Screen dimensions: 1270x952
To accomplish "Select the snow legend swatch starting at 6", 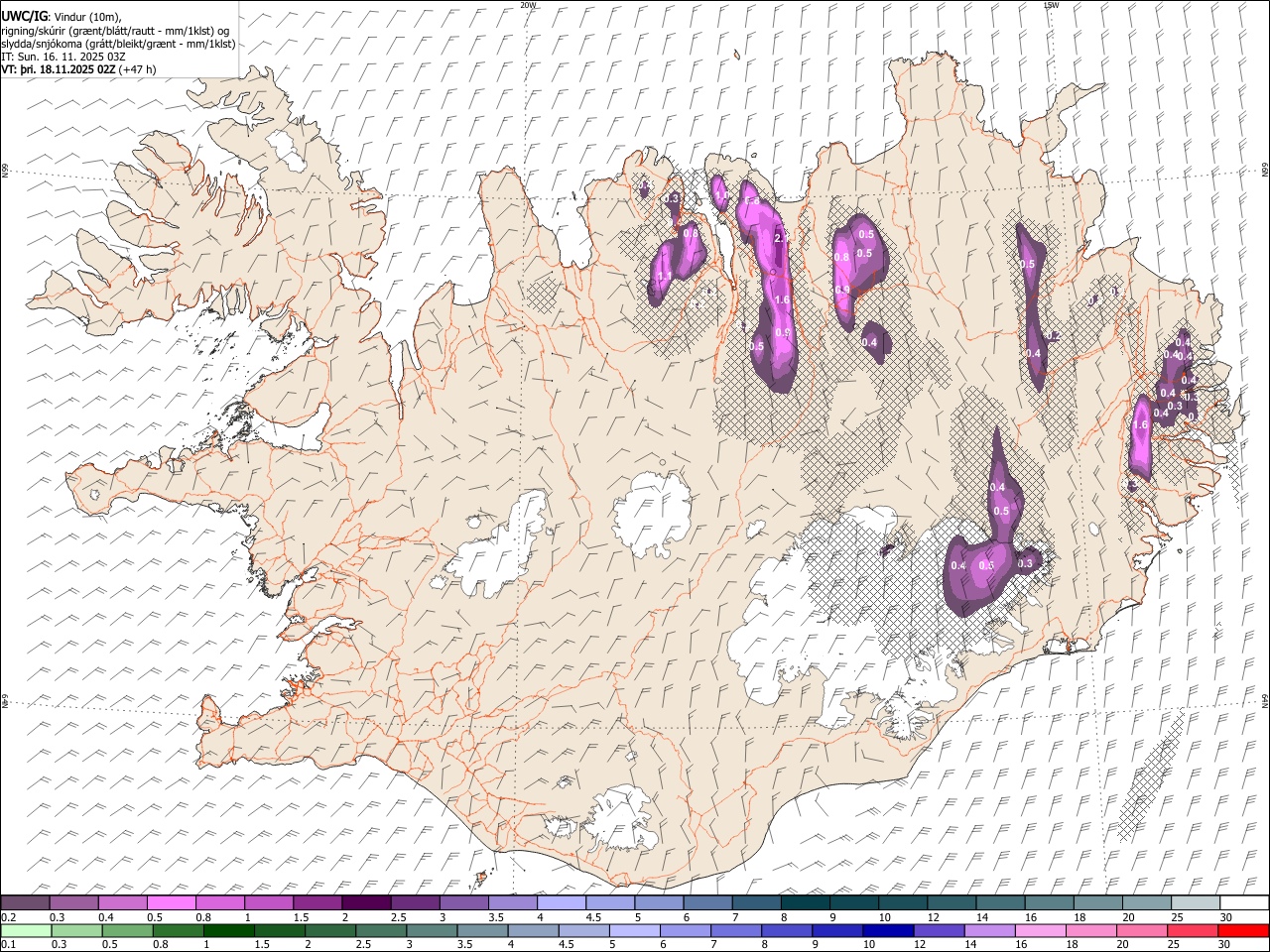I will coord(707,902).
